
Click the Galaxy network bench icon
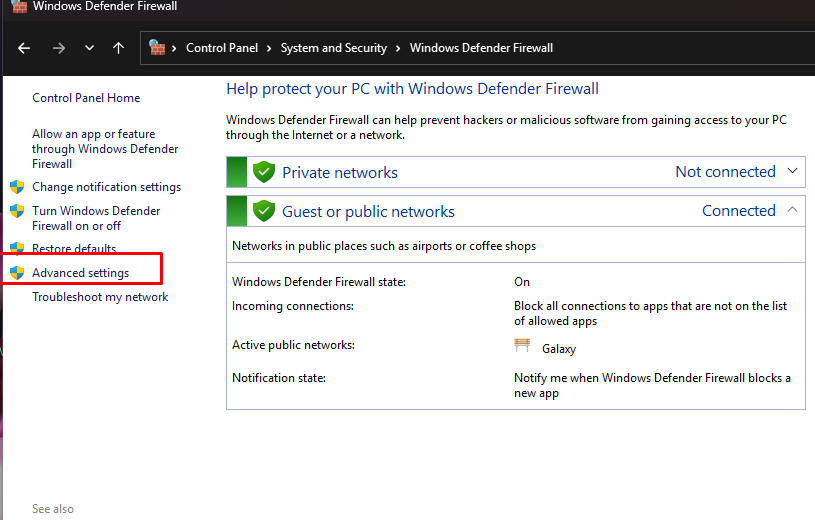pos(522,346)
